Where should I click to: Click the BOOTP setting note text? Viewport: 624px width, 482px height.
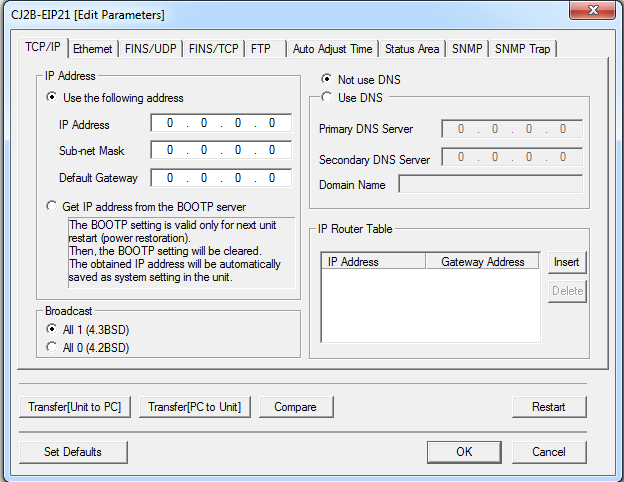[x=181, y=252]
